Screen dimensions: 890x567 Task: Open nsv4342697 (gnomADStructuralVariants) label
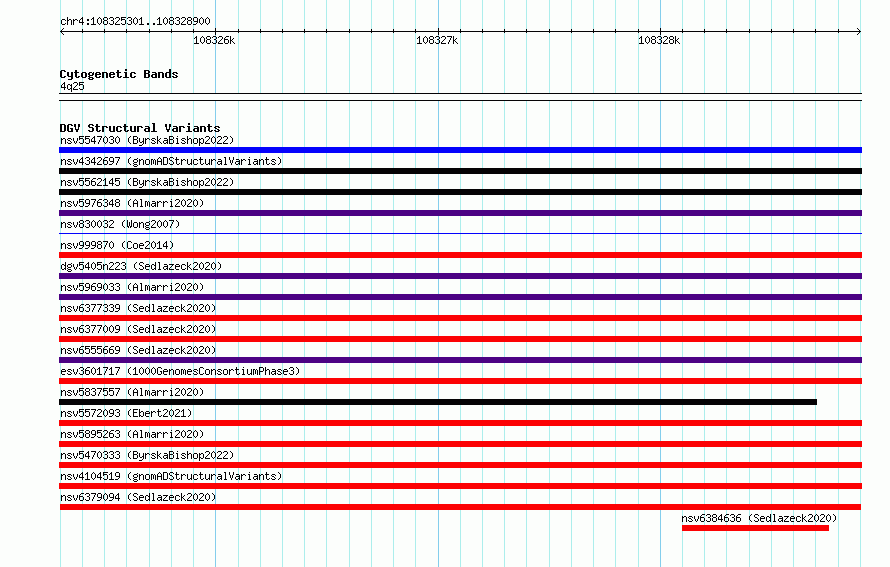pos(171,161)
